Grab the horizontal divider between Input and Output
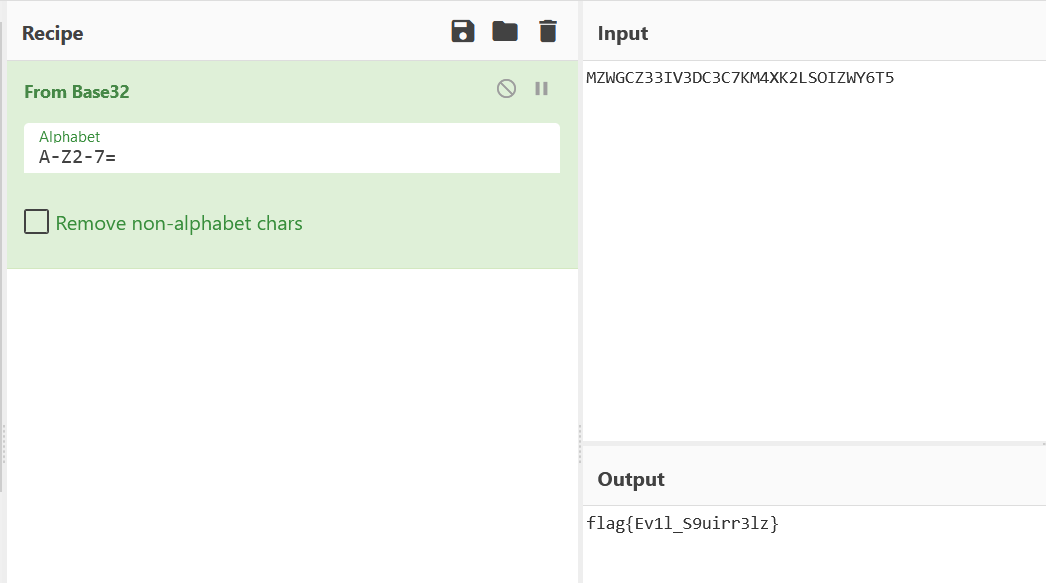The image size is (1046, 583). (x=814, y=442)
